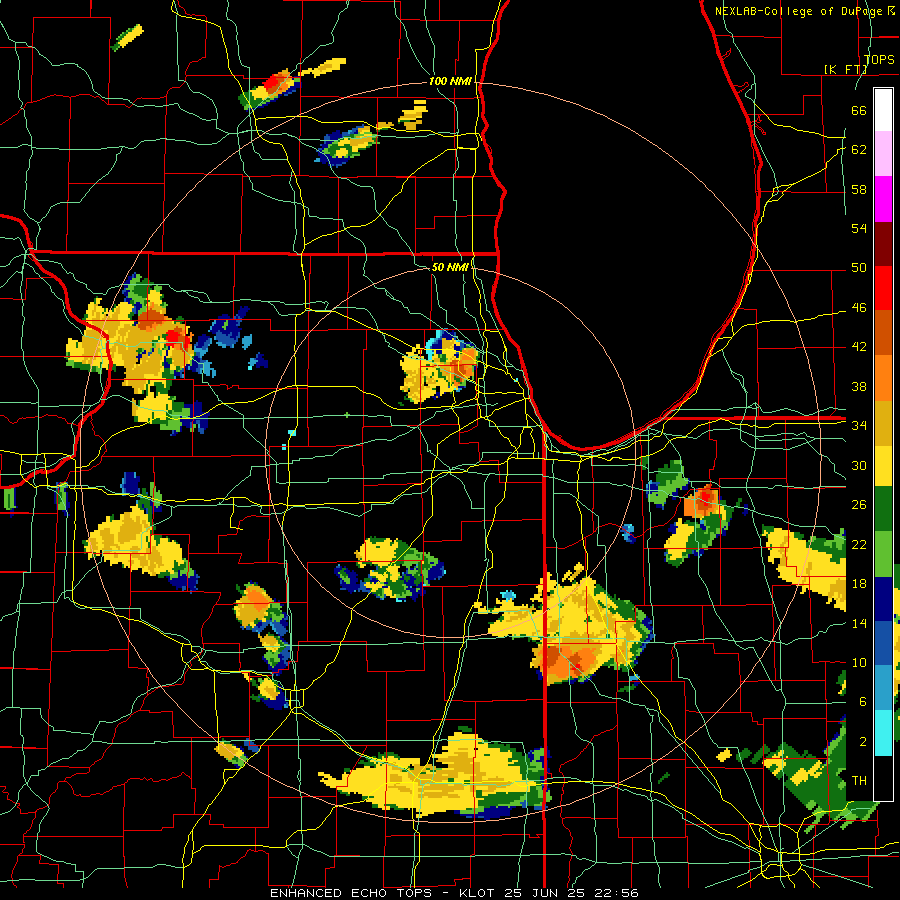900x900 pixels.
Task: Pick the cyan legend swatch
Action: pyautogui.click(x=883, y=732)
